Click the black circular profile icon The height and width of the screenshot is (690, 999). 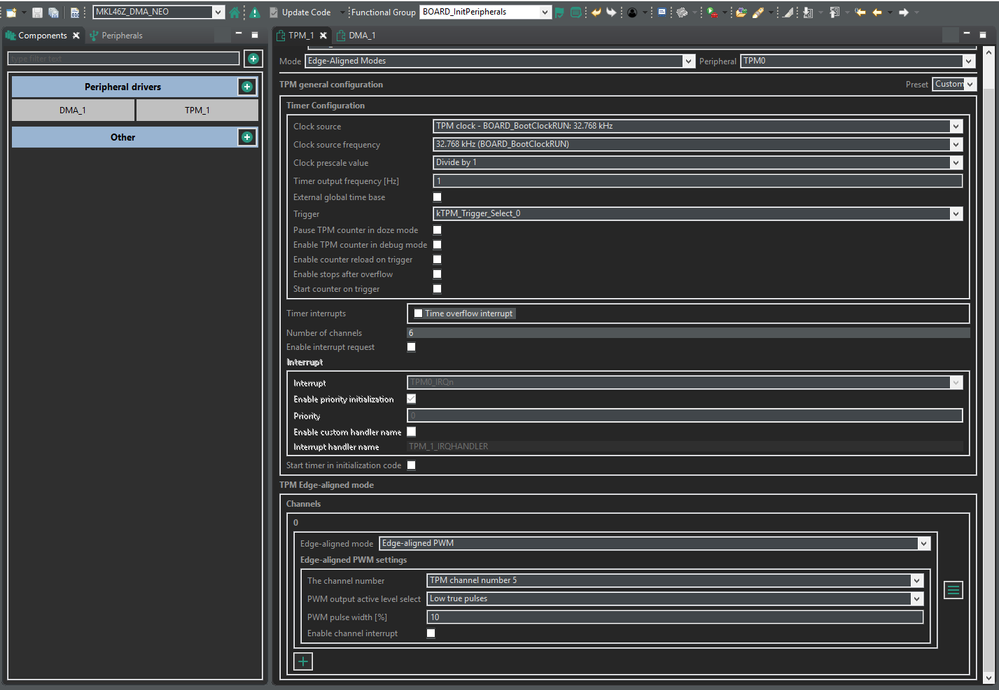(632, 12)
